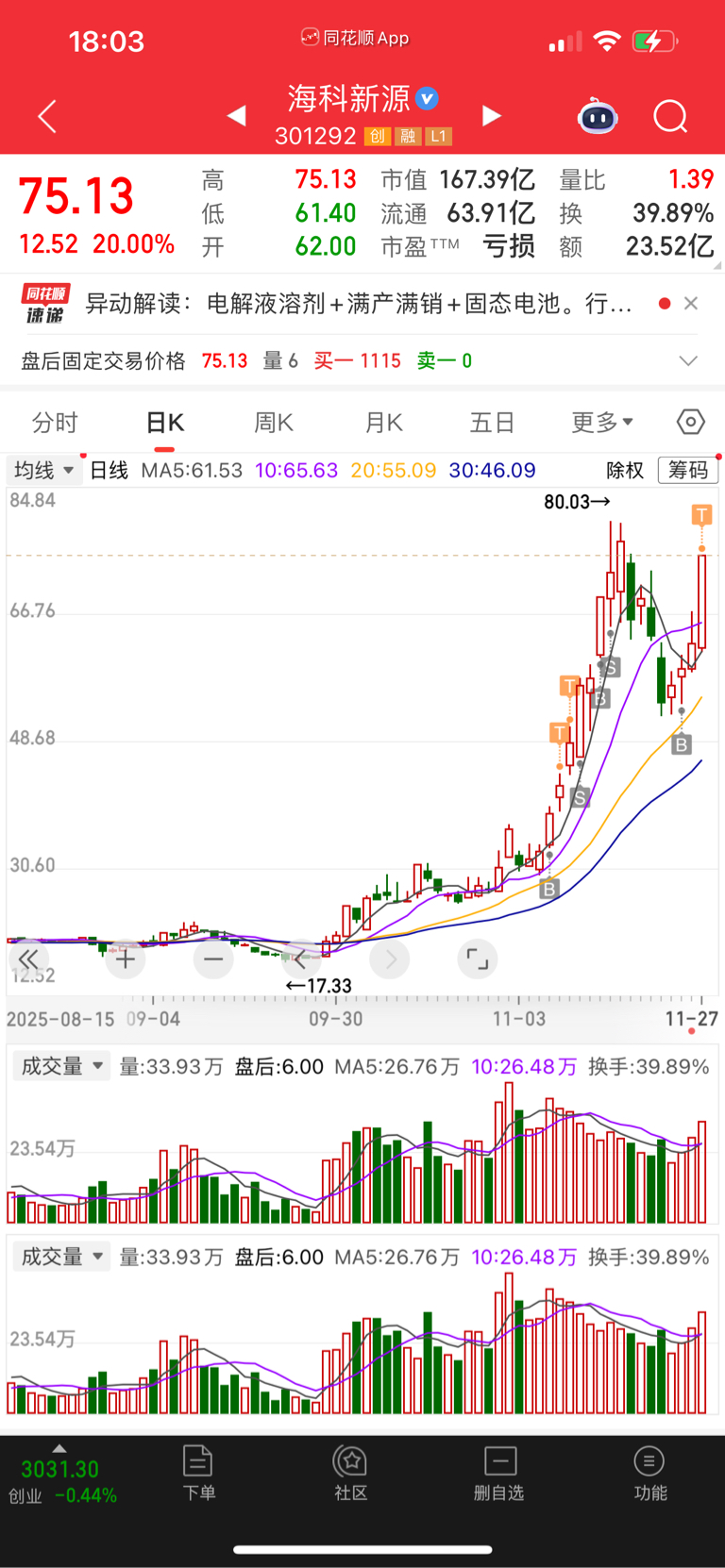This screenshot has height=1568, width=725.
Task: Tap the battery charging indicator
Action: point(655,42)
